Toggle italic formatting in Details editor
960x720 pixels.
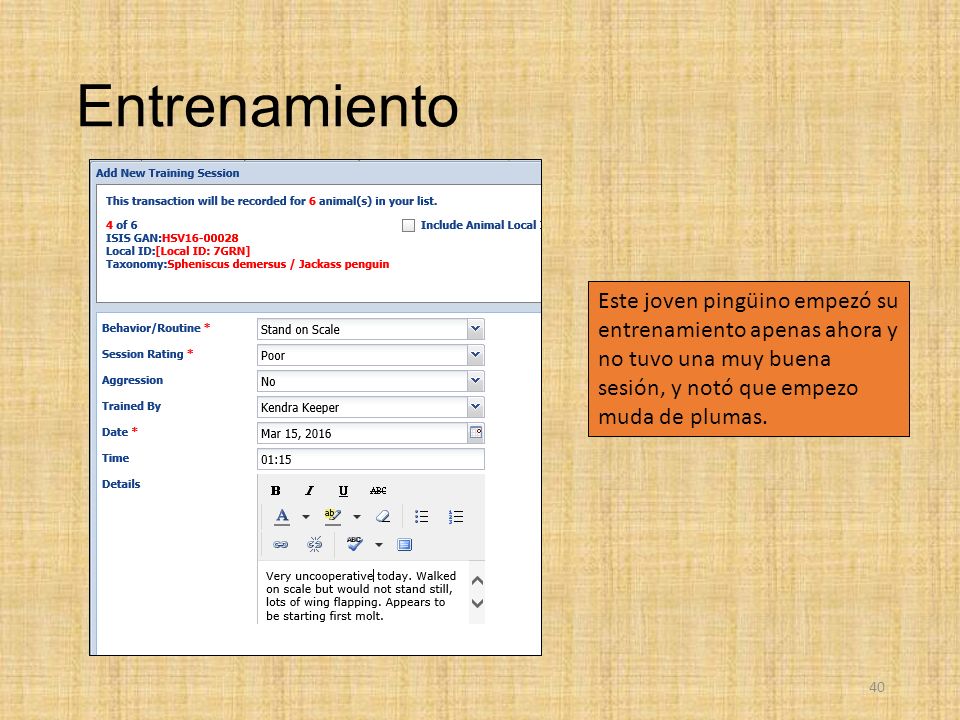coord(309,490)
